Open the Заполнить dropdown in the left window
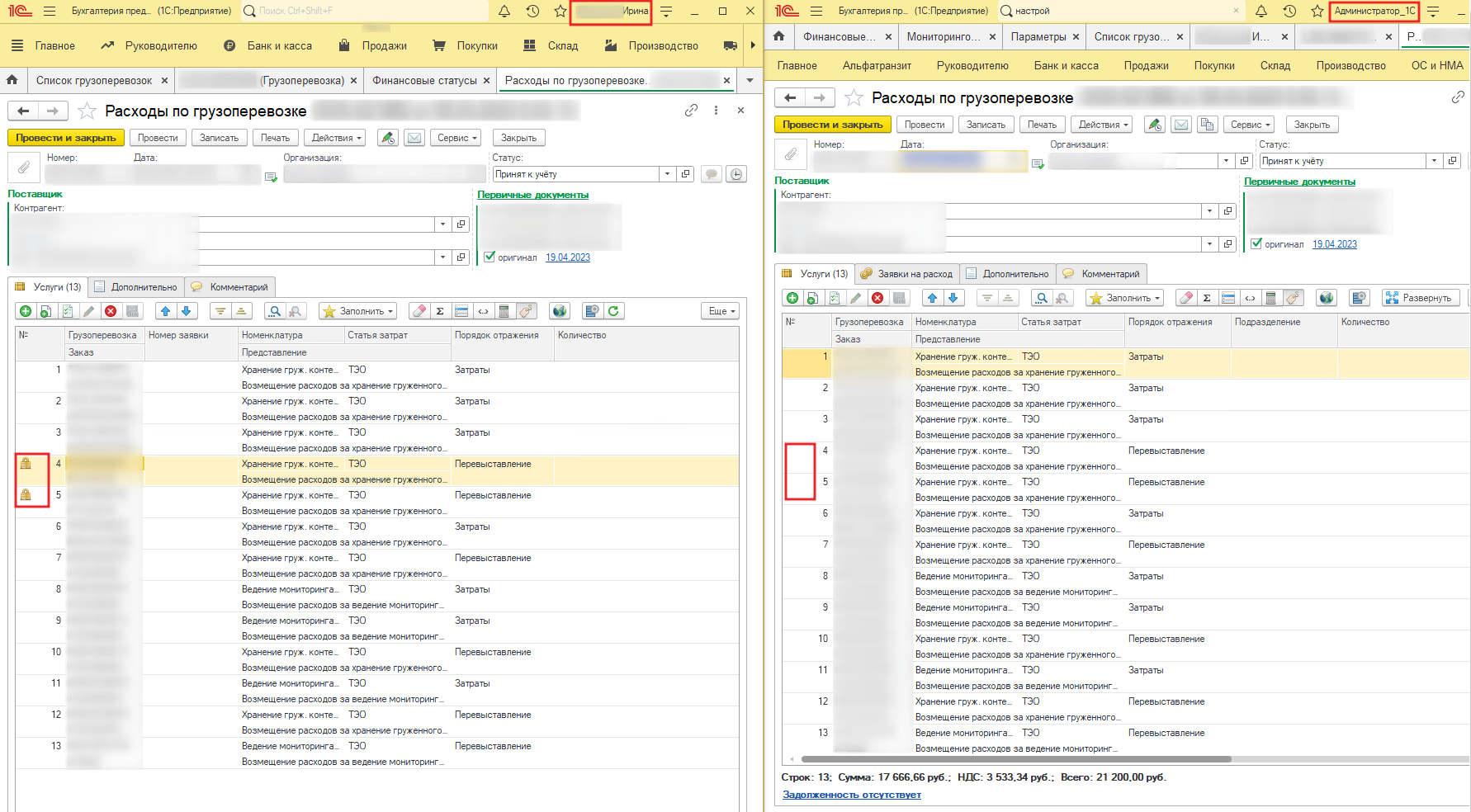Screen dimensions: 1471x812 (357, 311)
